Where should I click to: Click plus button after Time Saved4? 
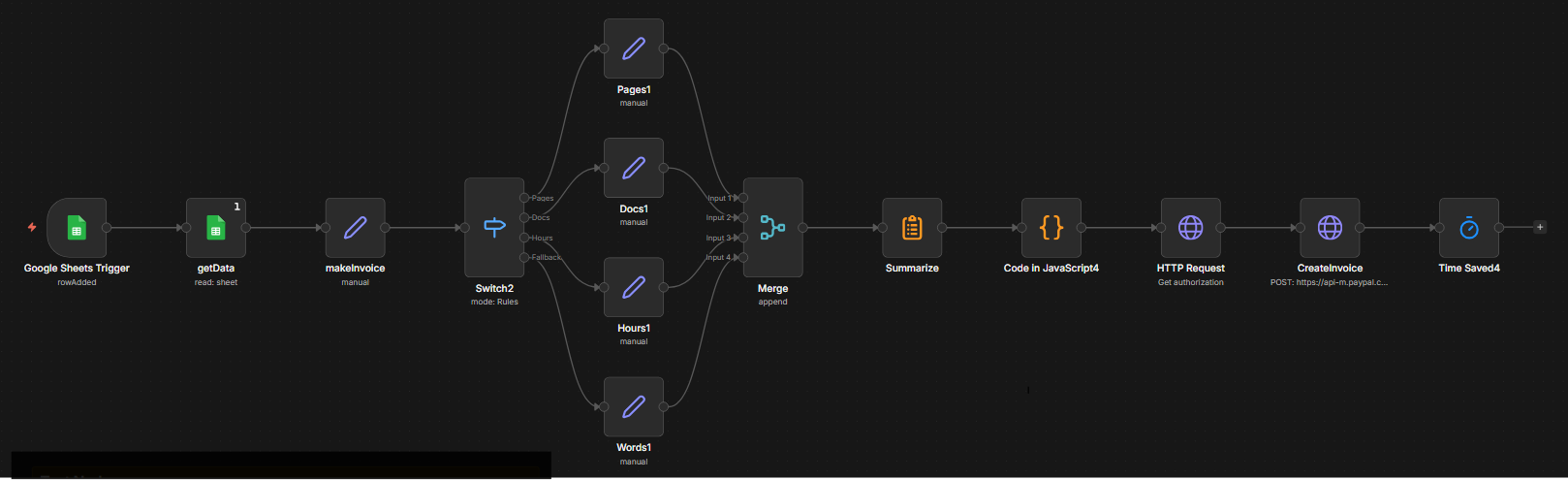(1540, 227)
